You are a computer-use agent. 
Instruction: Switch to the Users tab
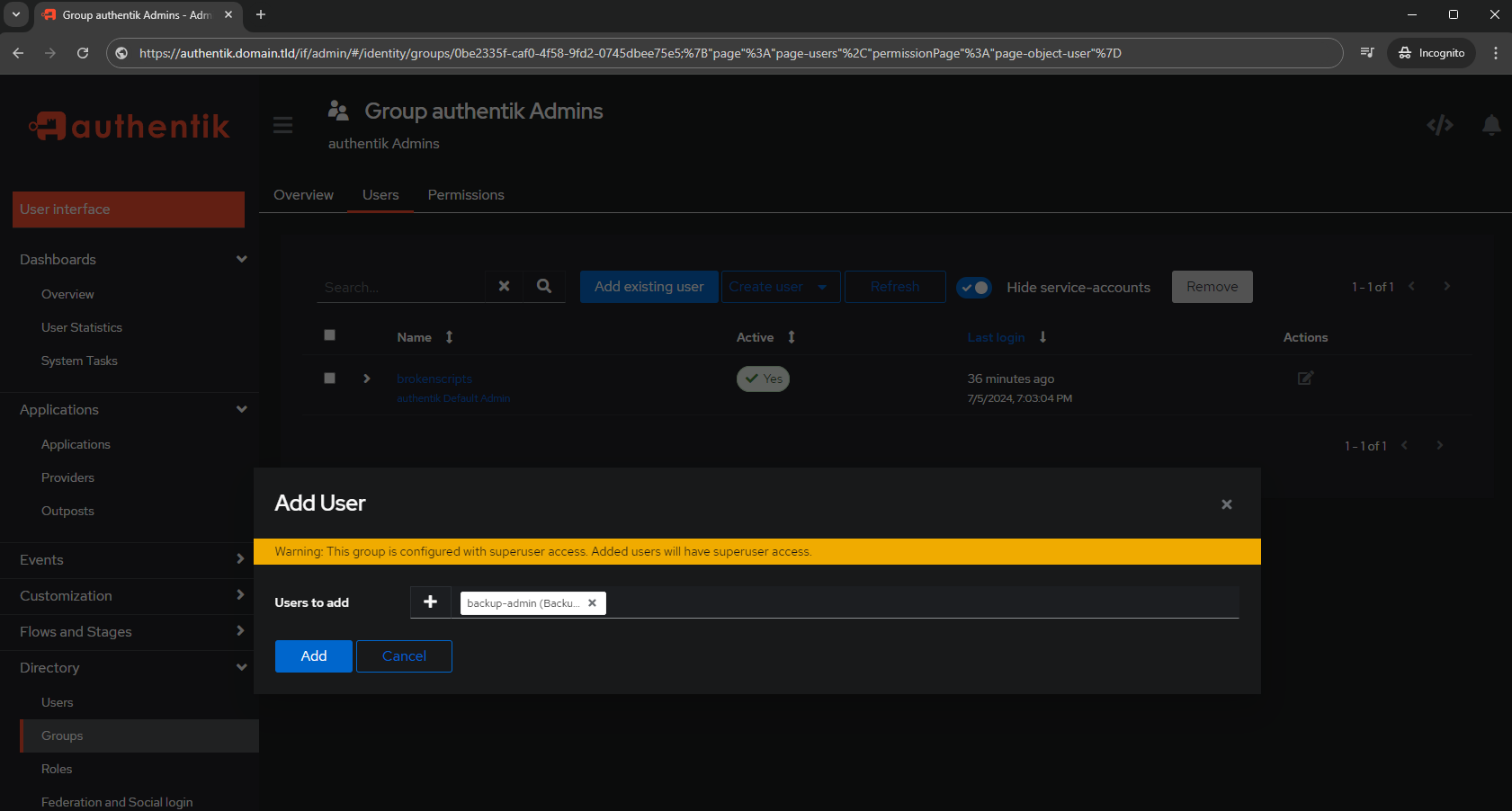(380, 195)
